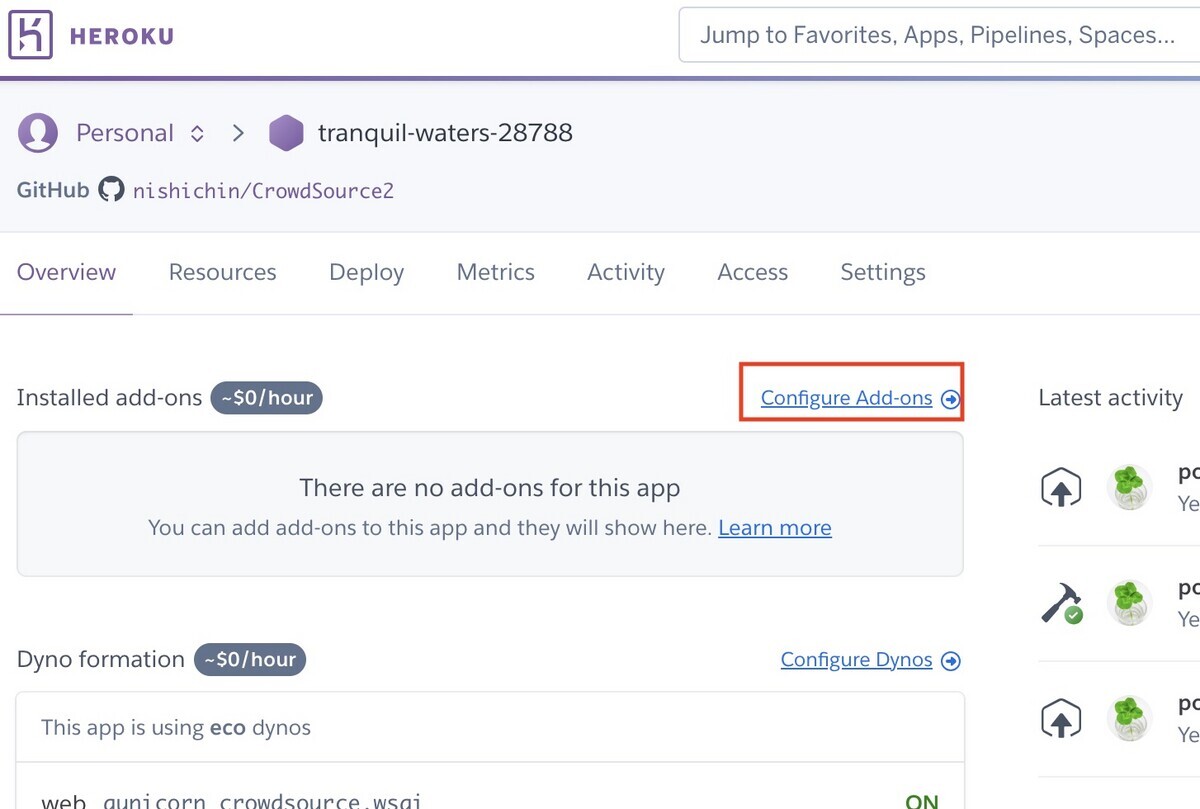The width and height of the screenshot is (1200, 809).
Task: Click the arrow icon next to Configure Add-ons
Action: 951,398
